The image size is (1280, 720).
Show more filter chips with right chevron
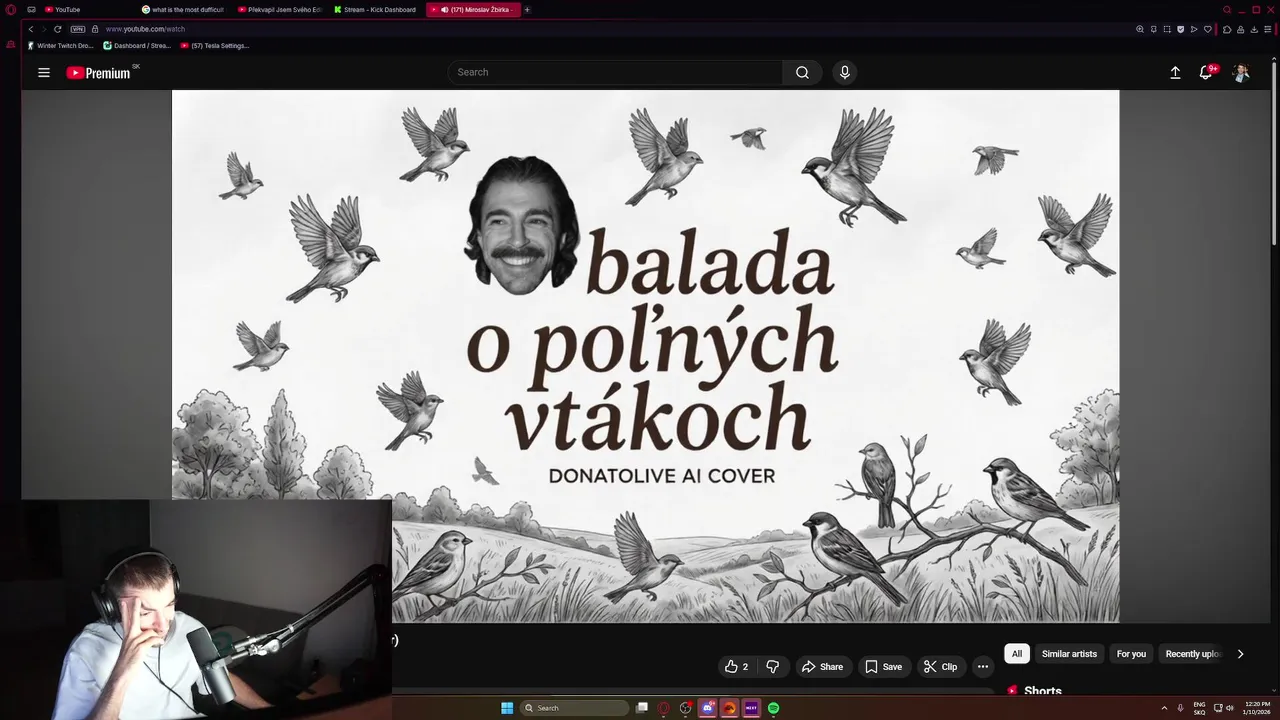[x=1240, y=654]
